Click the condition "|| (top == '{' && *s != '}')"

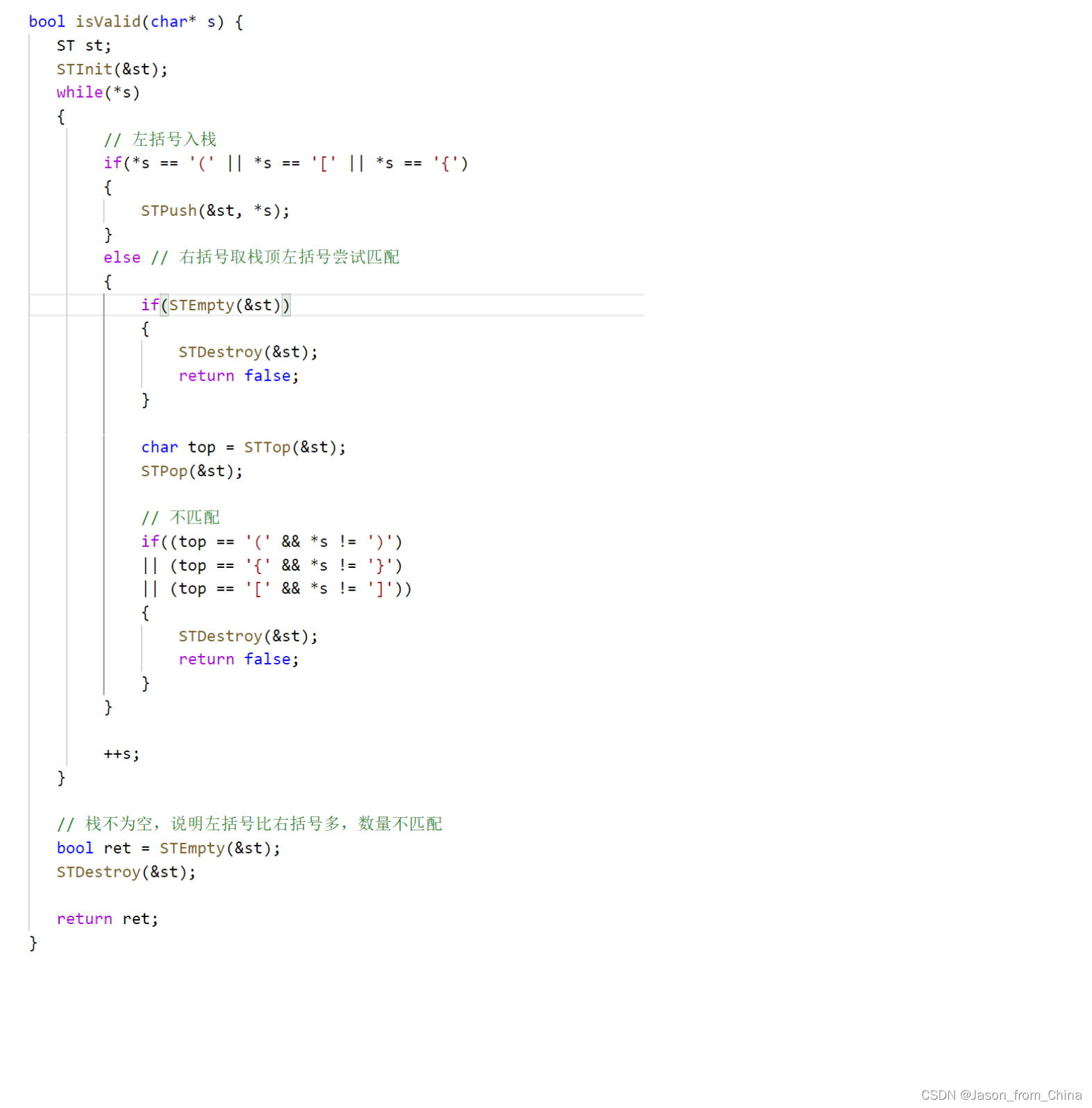[272, 565]
